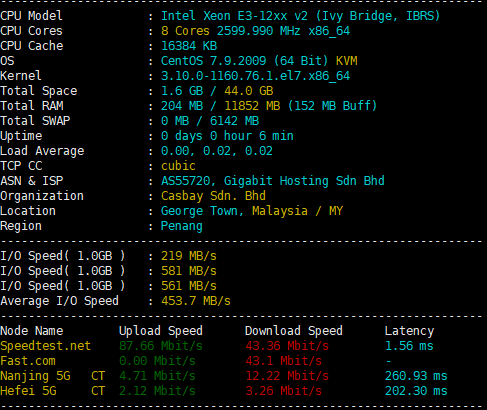Click the Nanjing 5G latency value
Image resolution: width=487 pixels, height=410 pixels.
[416, 376]
